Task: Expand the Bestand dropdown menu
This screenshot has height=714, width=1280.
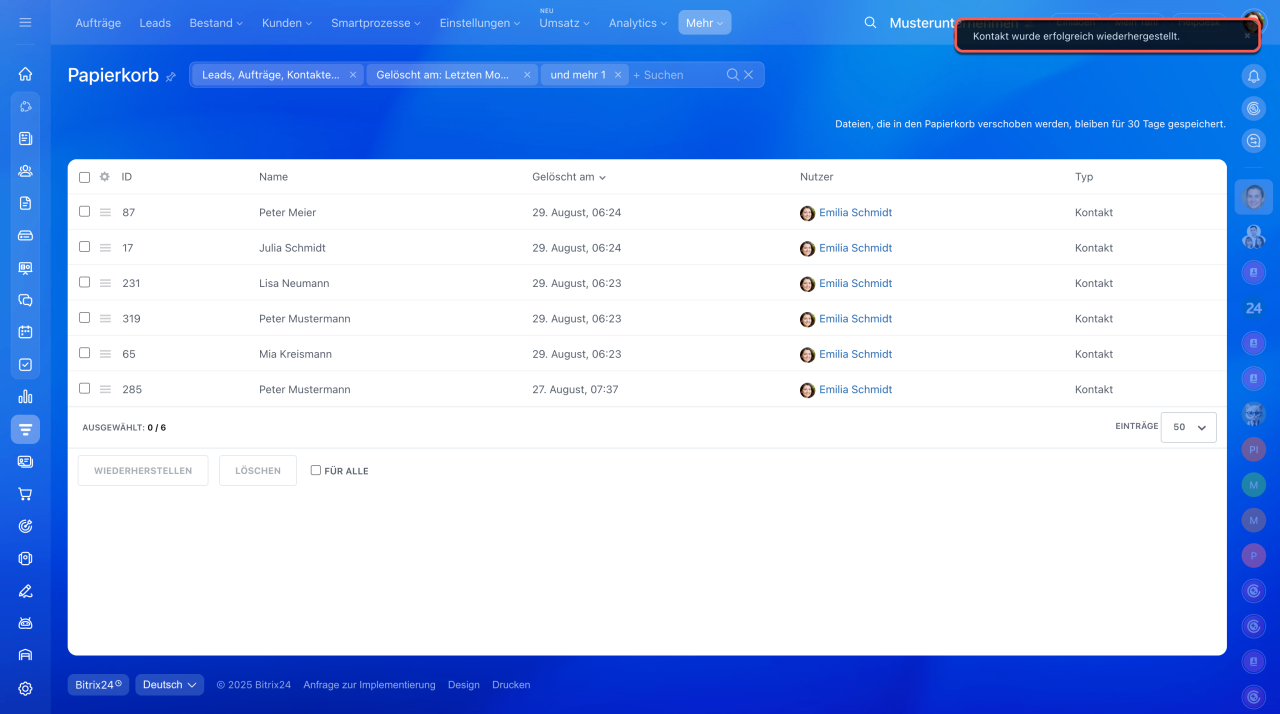Action: coord(216,22)
